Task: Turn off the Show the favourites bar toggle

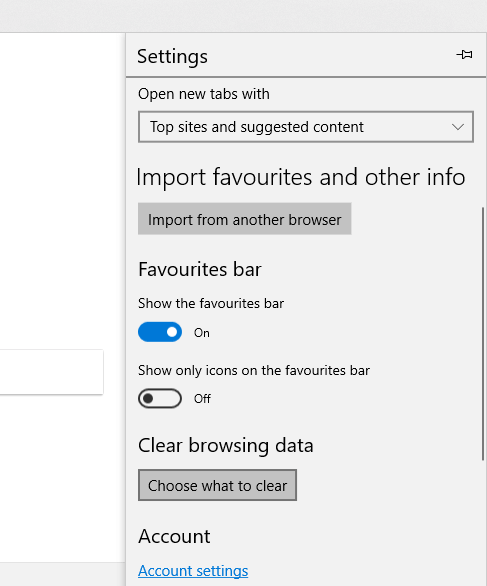Action: (160, 332)
